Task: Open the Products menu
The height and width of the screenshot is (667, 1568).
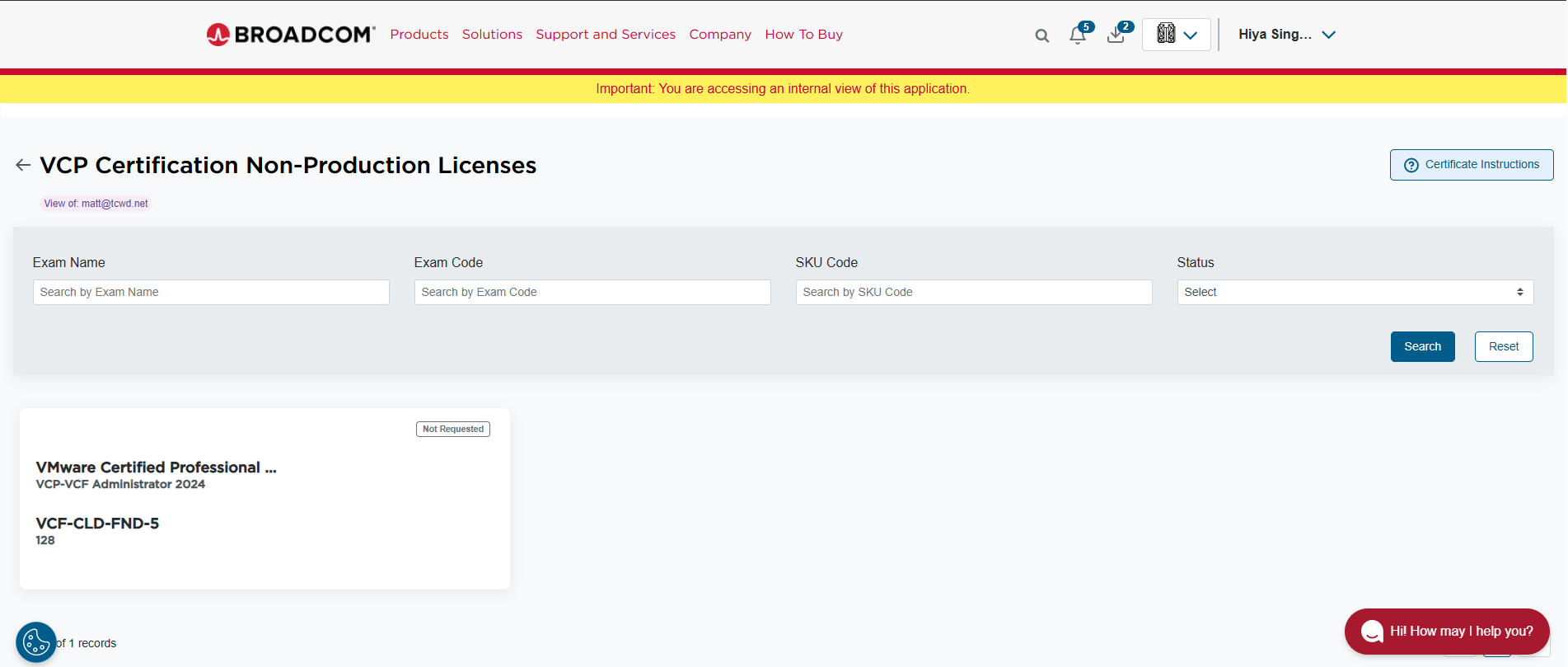Action: point(419,35)
